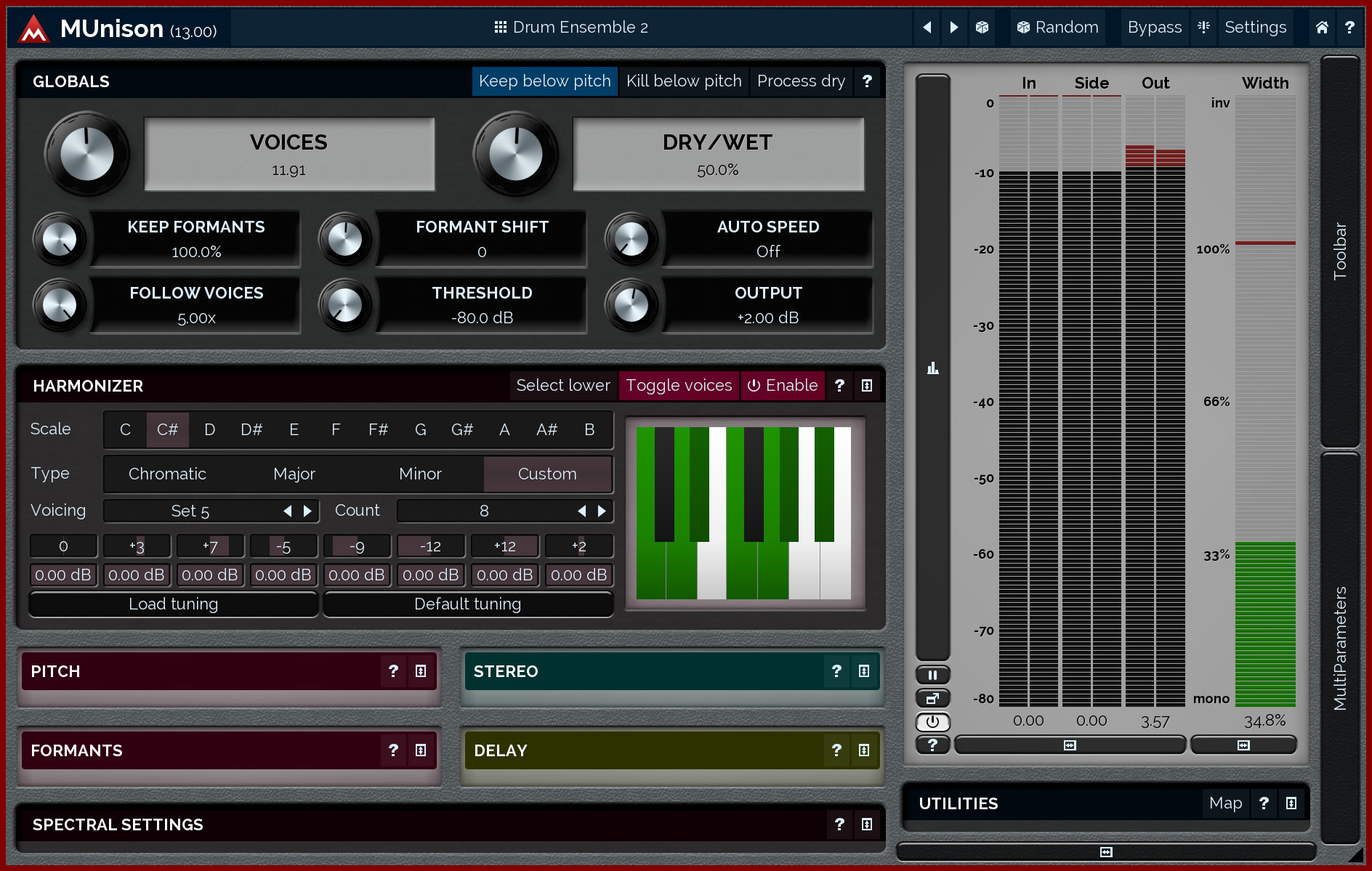1372x871 pixels.
Task: Enable Kill below pitch option
Action: (683, 81)
